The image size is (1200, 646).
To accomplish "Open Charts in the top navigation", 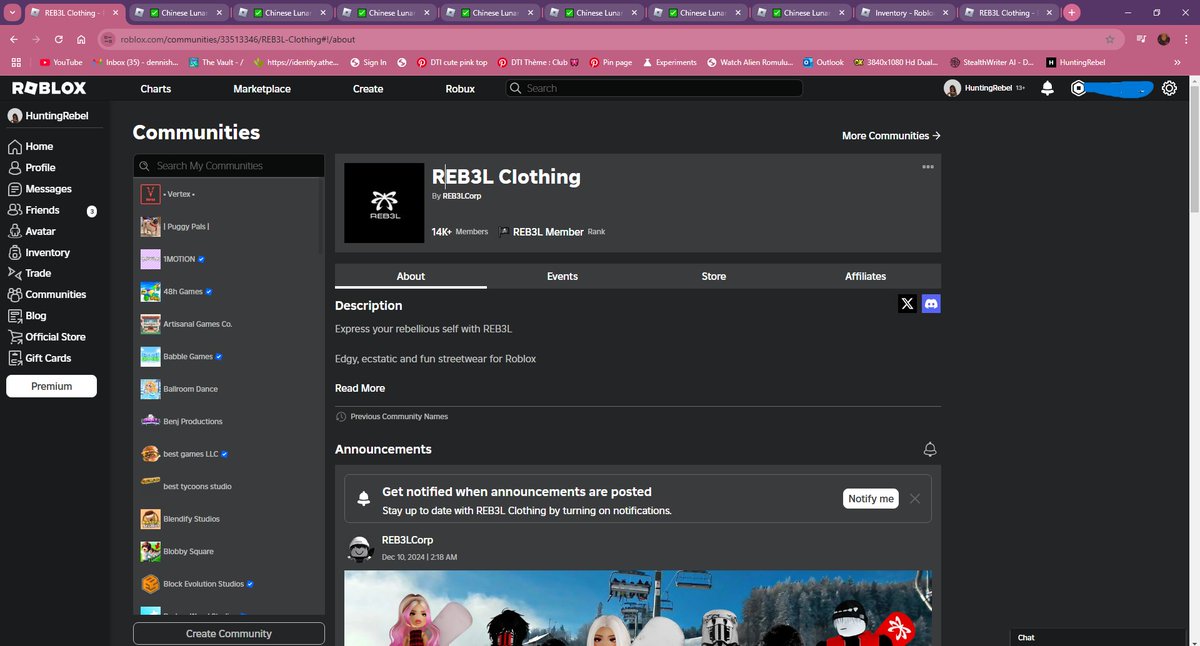I will click(x=156, y=88).
